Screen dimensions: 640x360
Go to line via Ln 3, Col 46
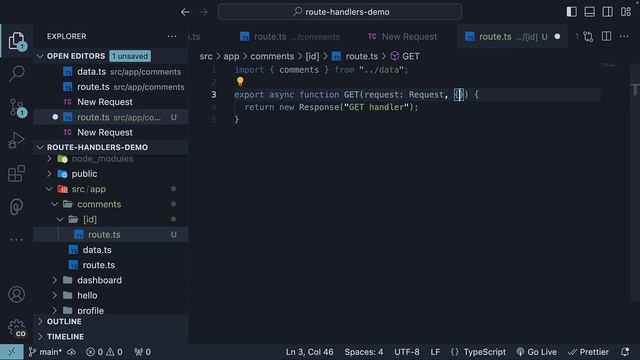pos(309,352)
